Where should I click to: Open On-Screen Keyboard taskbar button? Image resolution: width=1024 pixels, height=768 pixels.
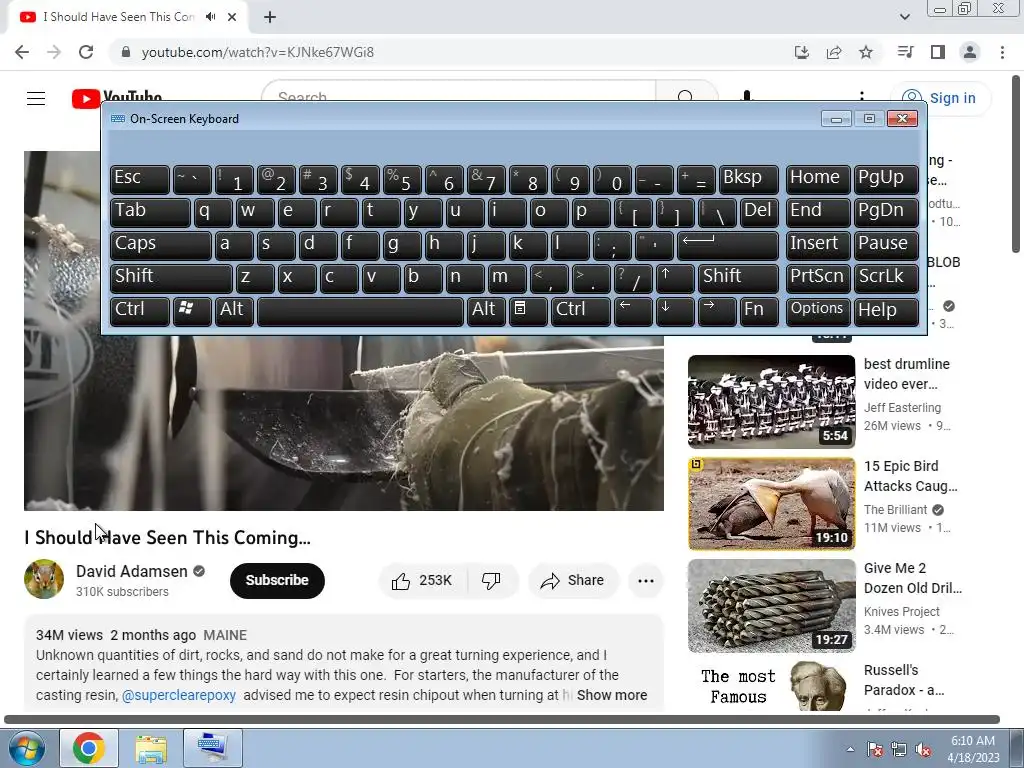(213, 748)
